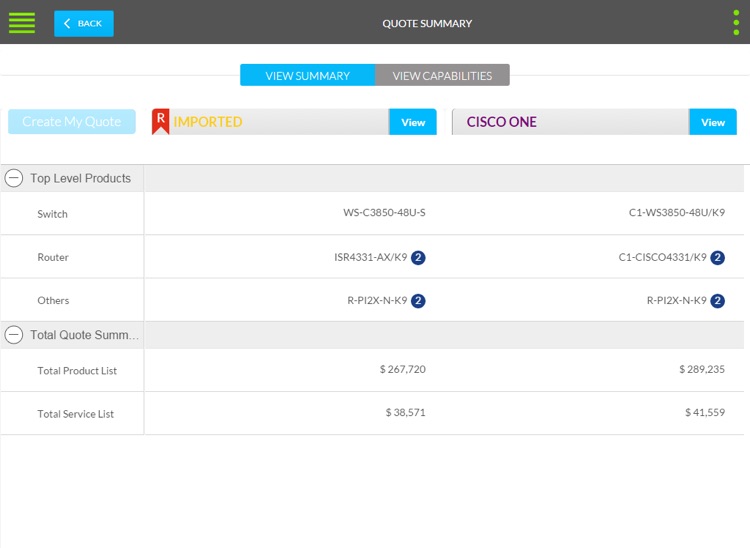Click the Others row label
Viewport: 750px width, 548px height.
click(x=53, y=300)
